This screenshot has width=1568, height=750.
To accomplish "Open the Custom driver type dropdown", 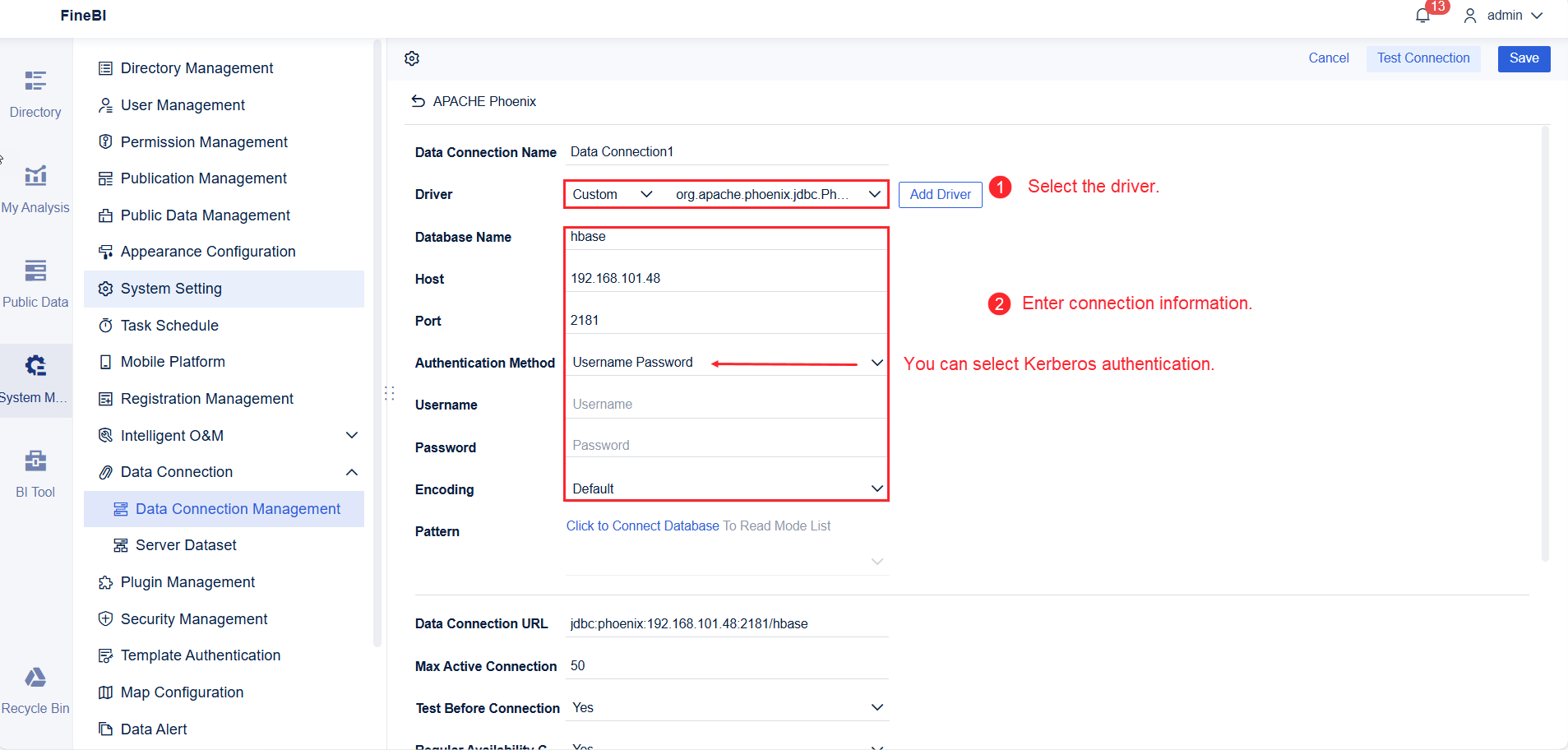I will tap(613, 194).
